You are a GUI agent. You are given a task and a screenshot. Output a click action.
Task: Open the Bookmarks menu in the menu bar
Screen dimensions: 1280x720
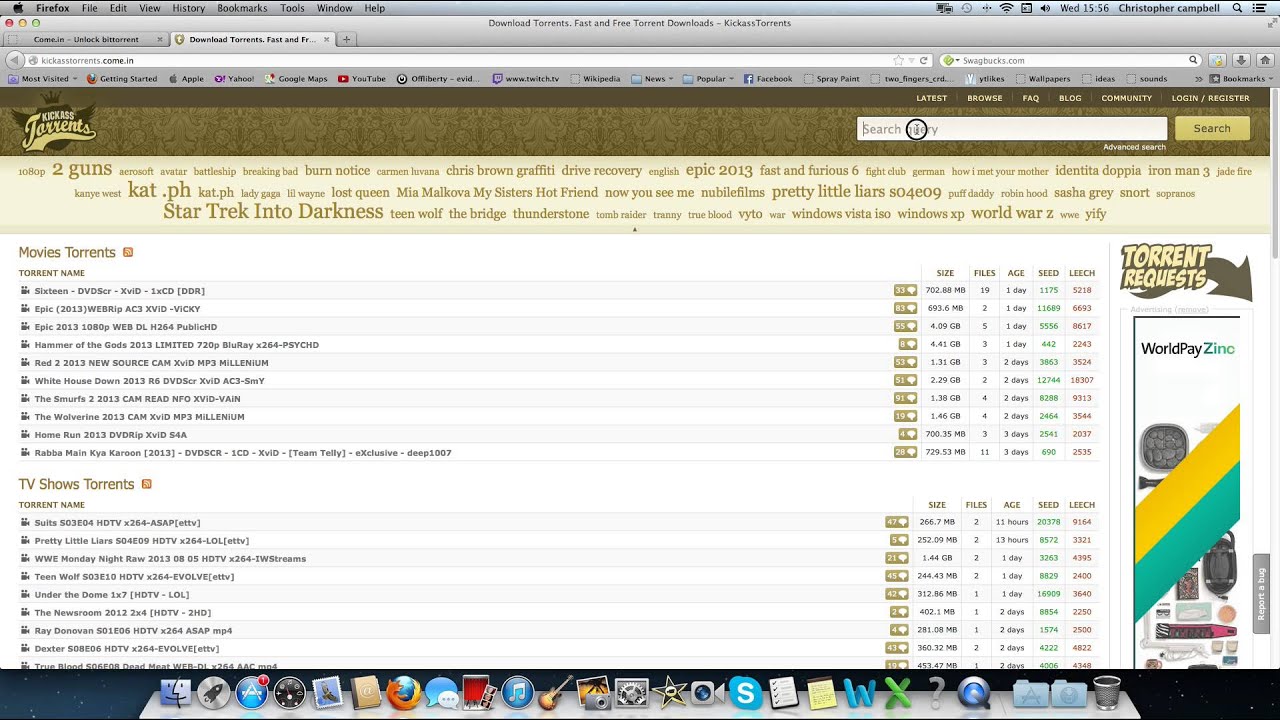[242, 8]
